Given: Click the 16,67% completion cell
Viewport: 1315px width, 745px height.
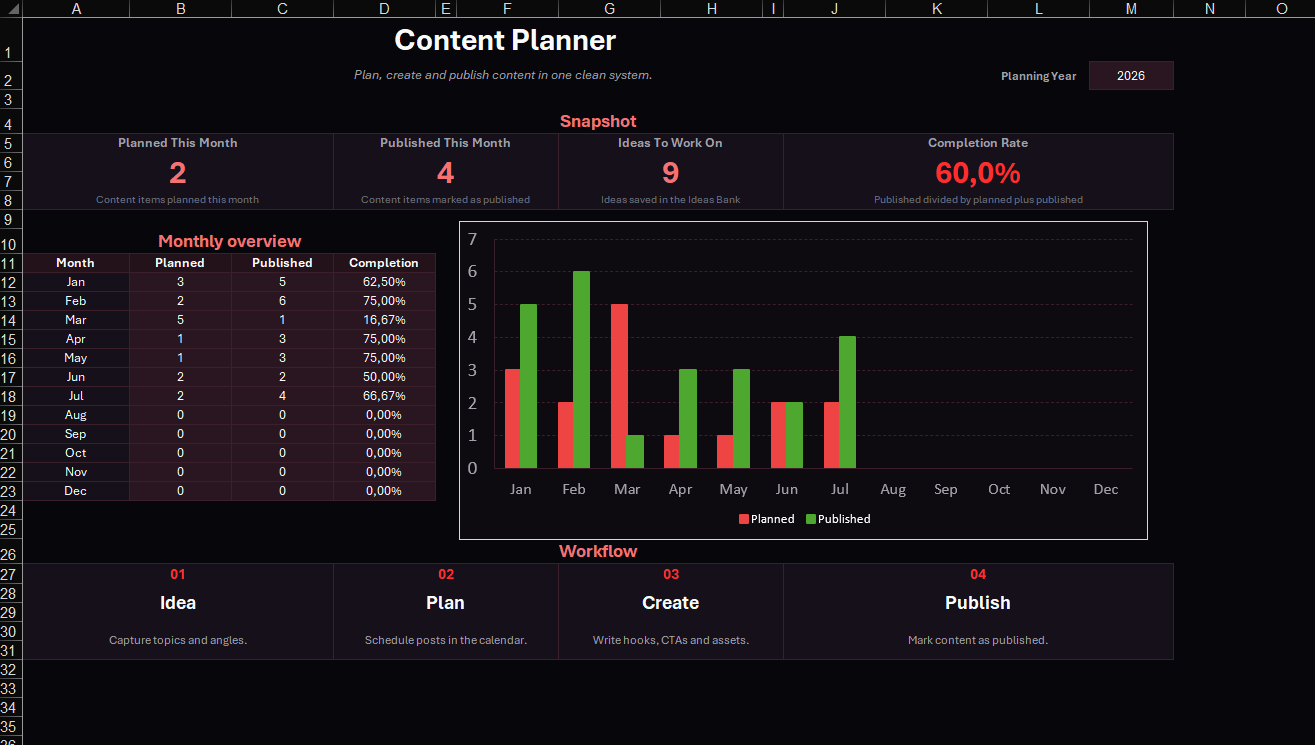Looking at the screenshot, I should (384, 320).
